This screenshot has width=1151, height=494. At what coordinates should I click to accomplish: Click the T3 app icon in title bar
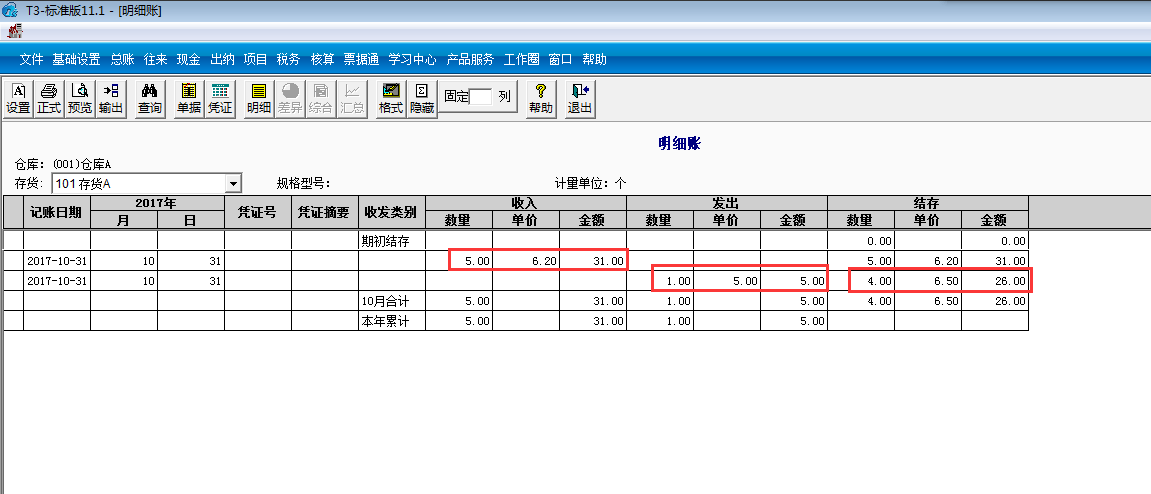[11, 10]
